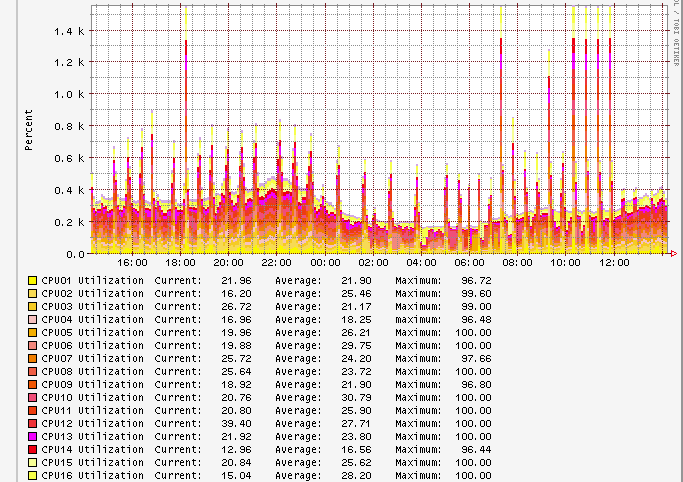This screenshot has height=482, width=683.
Task: Click the CPU16 Utilization color swatch
Action: click(32, 476)
